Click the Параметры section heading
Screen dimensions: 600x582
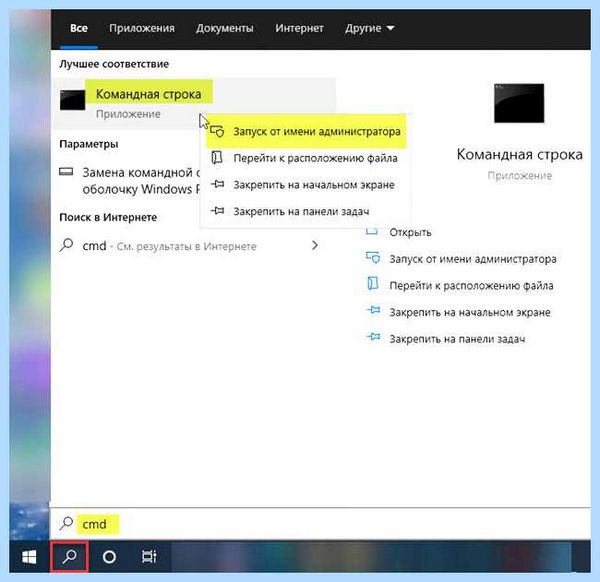point(89,144)
